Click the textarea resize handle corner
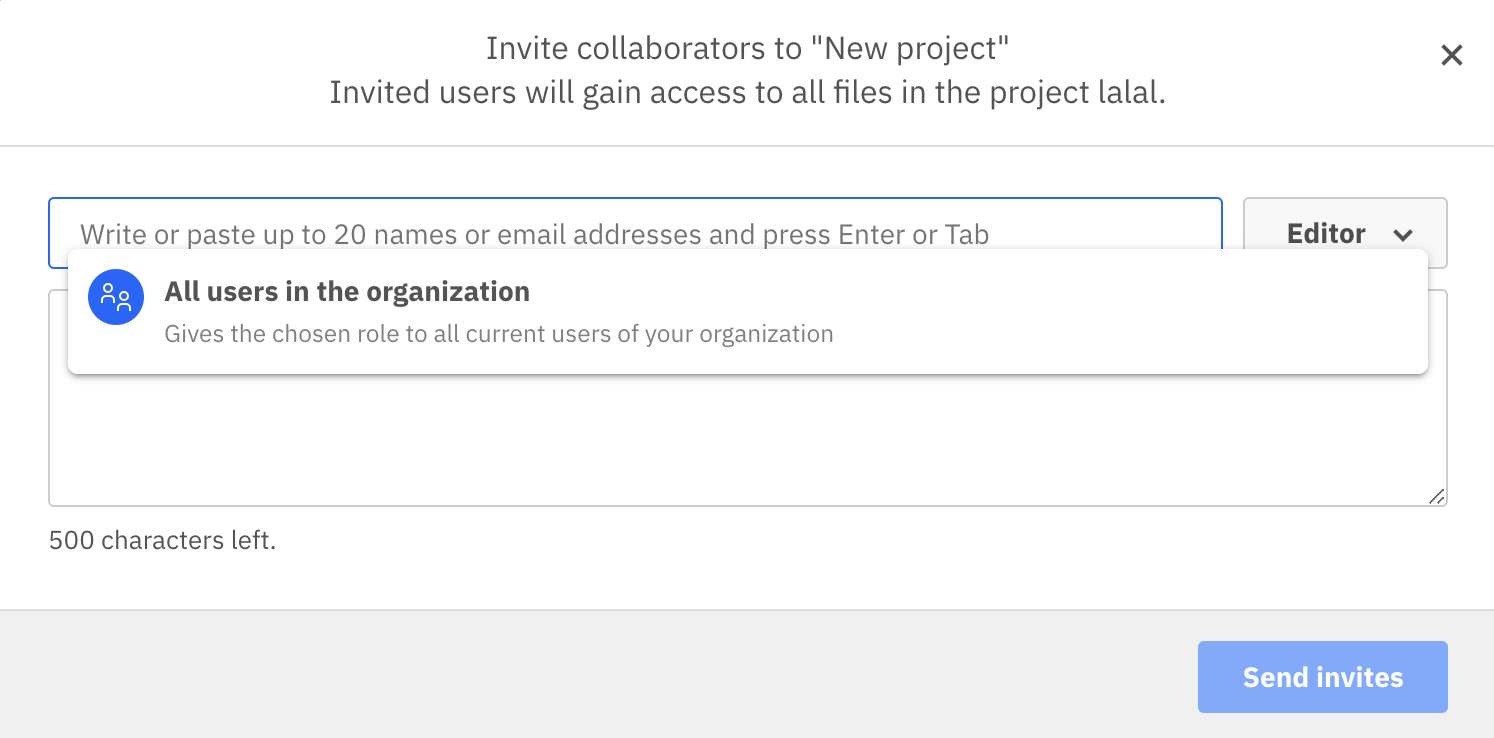 [x=1437, y=496]
